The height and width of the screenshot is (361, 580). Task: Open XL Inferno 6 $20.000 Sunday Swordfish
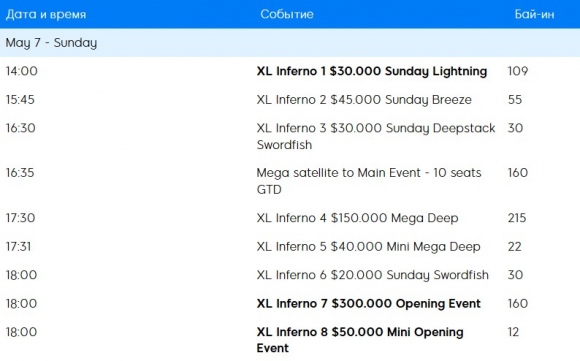(372, 275)
